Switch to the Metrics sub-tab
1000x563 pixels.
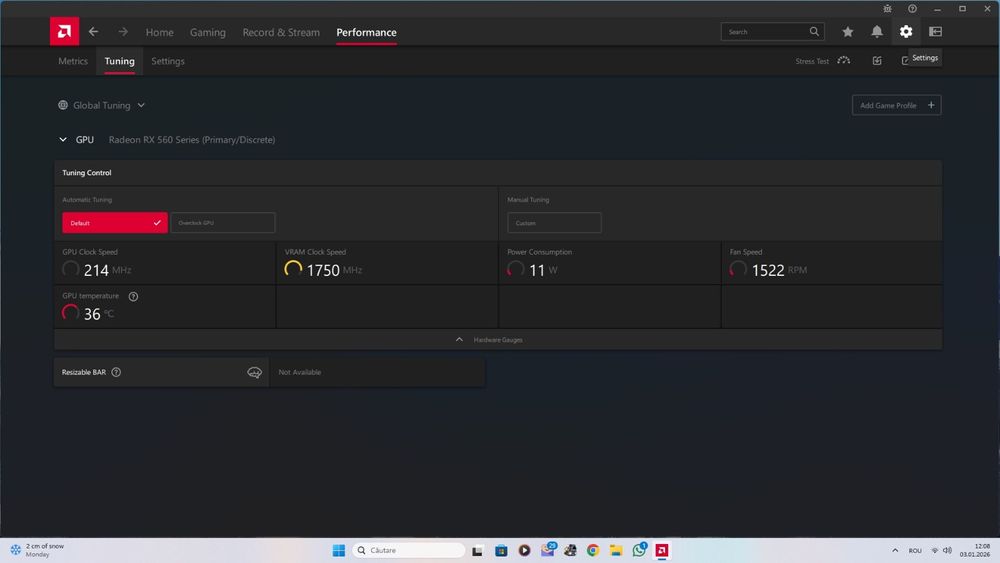click(73, 61)
